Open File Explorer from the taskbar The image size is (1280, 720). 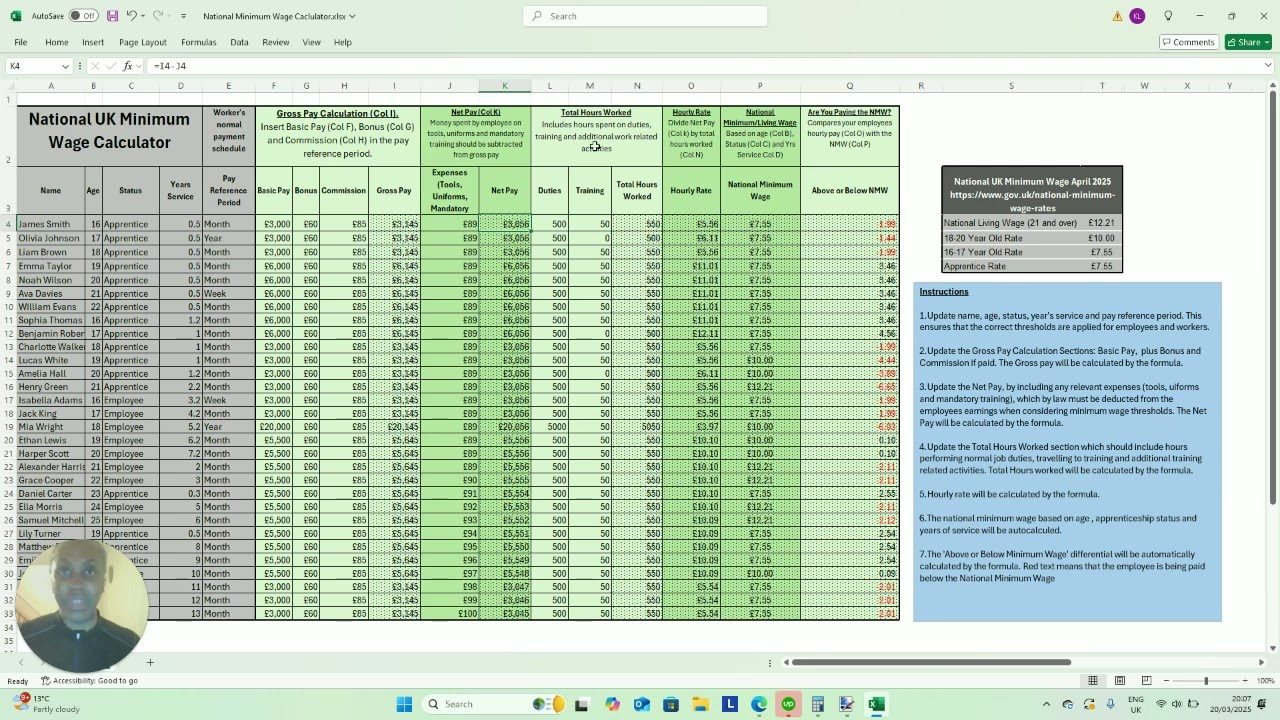[x=700, y=704]
